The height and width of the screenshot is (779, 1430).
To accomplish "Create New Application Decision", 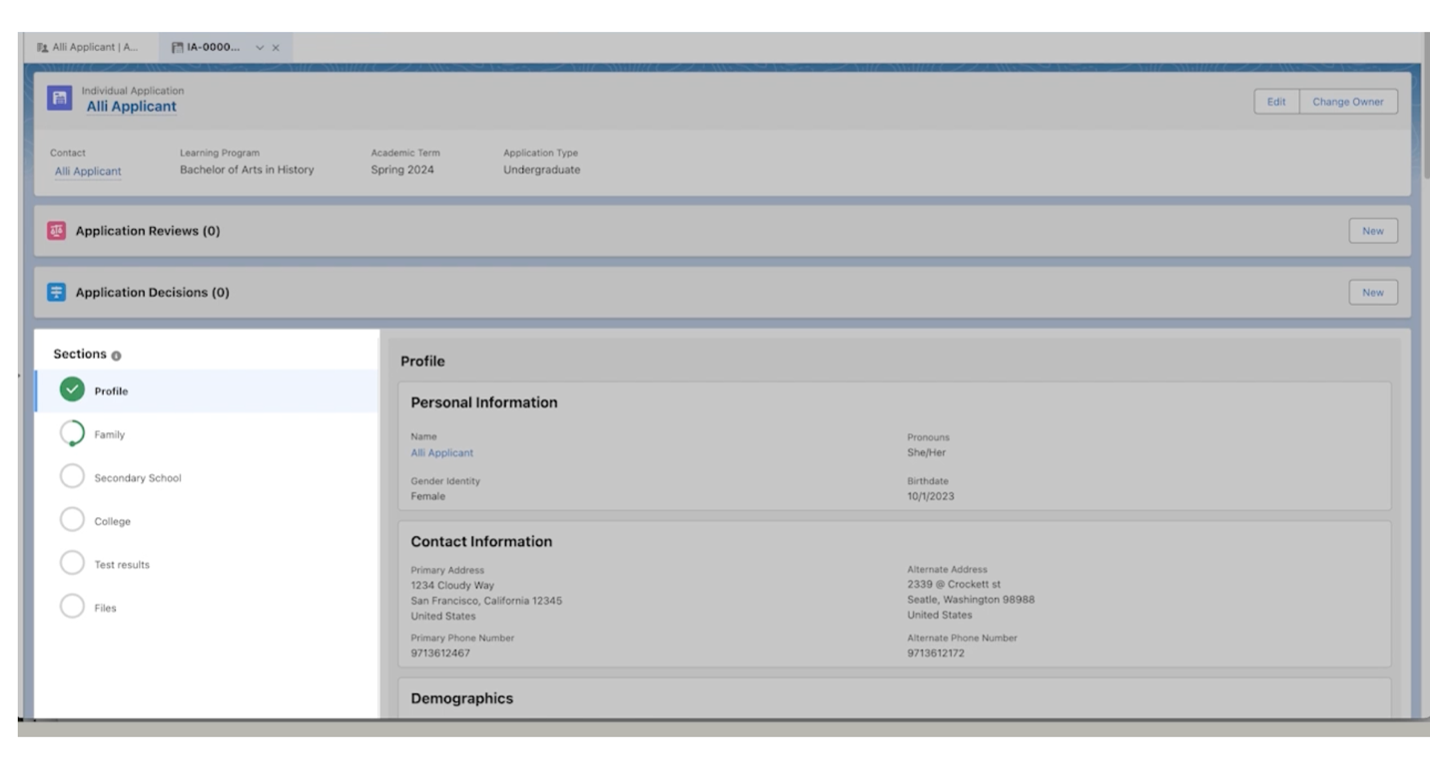I will tap(1372, 293).
